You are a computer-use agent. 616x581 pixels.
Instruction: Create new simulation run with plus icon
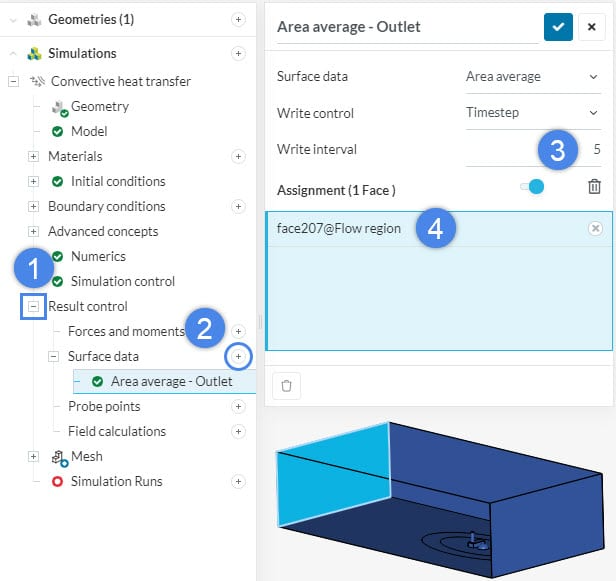coord(238,481)
